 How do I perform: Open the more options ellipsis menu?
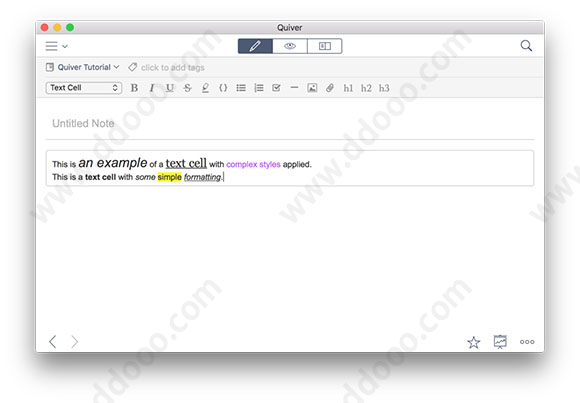pyautogui.click(x=527, y=342)
